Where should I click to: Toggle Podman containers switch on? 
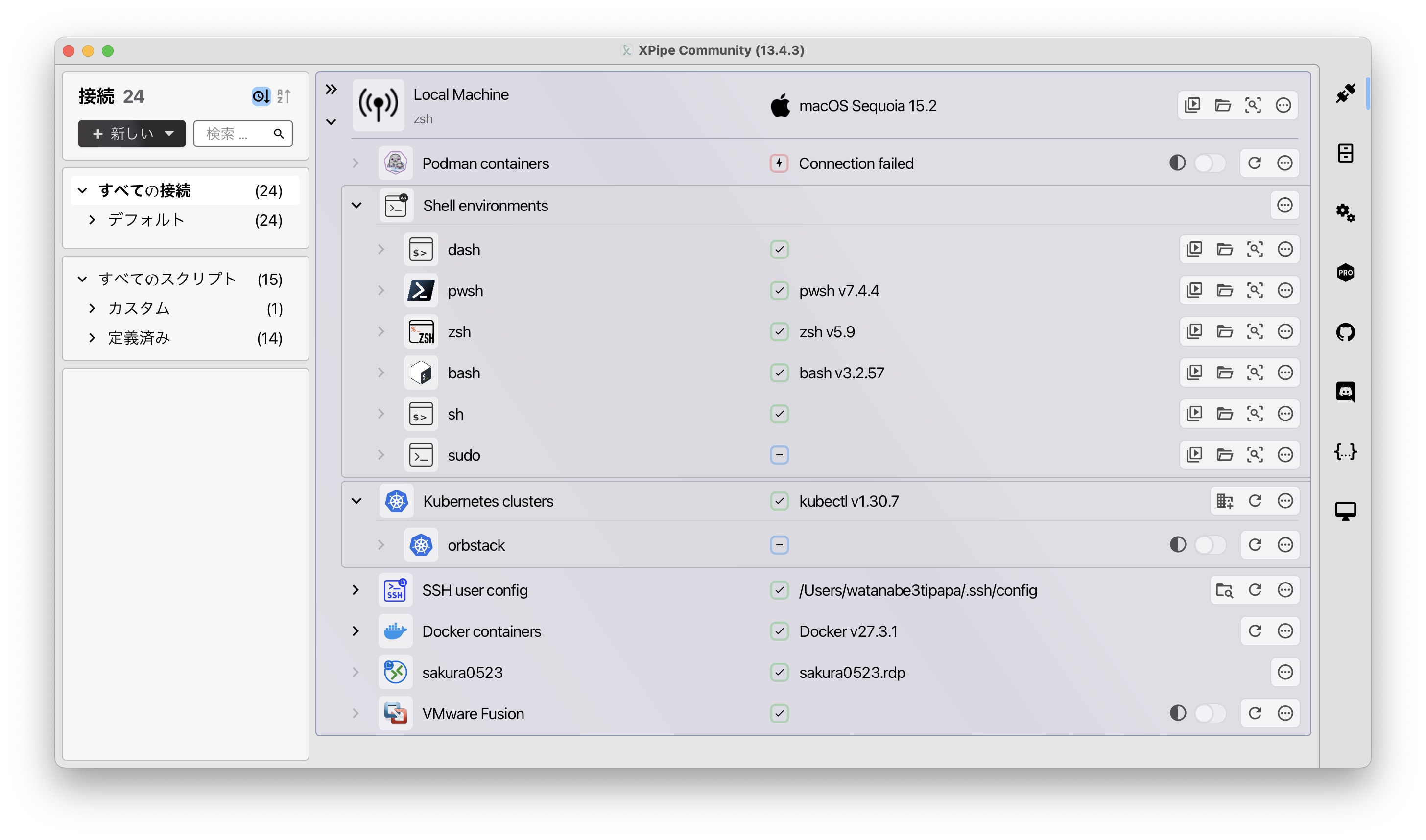click(x=1210, y=163)
